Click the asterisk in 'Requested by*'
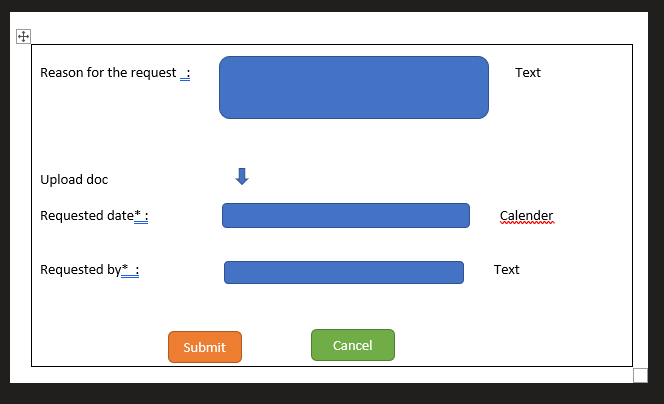The image size is (664, 404). 125,270
